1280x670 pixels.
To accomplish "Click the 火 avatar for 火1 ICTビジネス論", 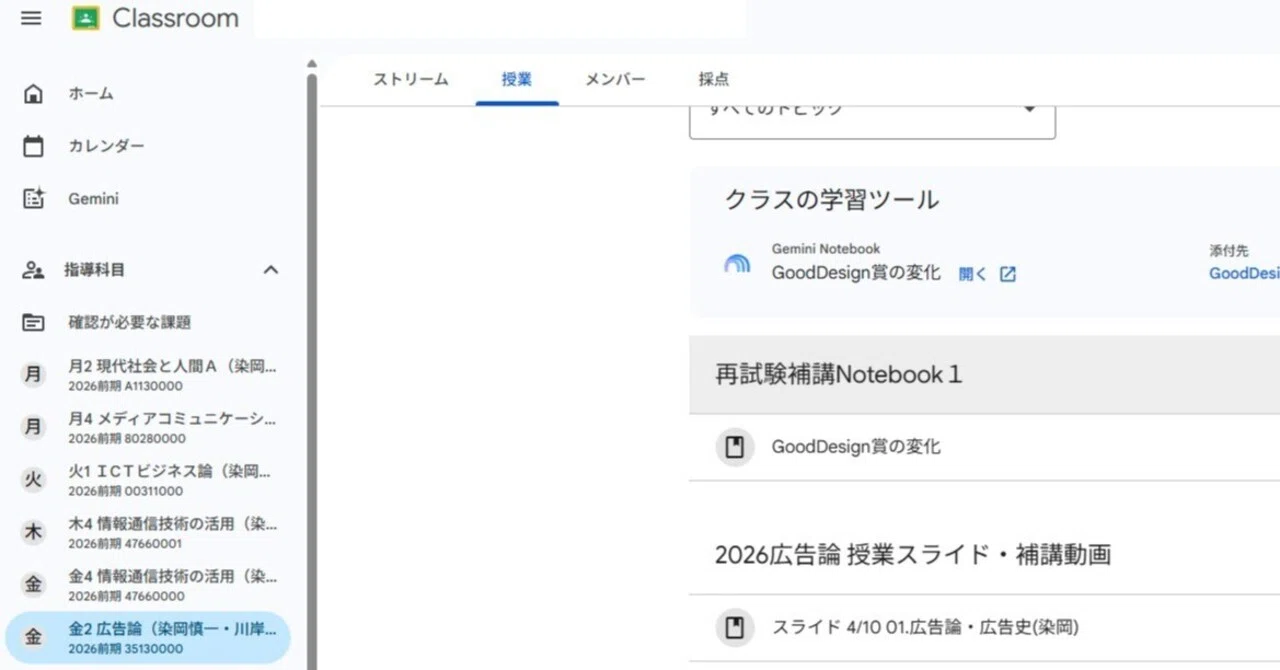I will click(x=33, y=480).
